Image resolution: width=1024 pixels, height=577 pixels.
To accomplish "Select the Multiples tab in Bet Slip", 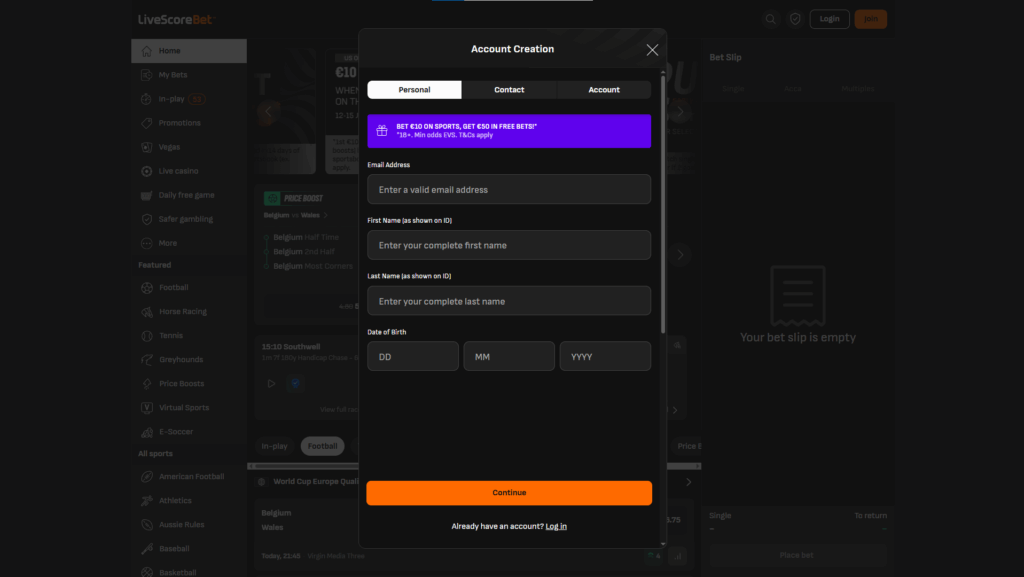I will pyautogui.click(x=857, y=89).
